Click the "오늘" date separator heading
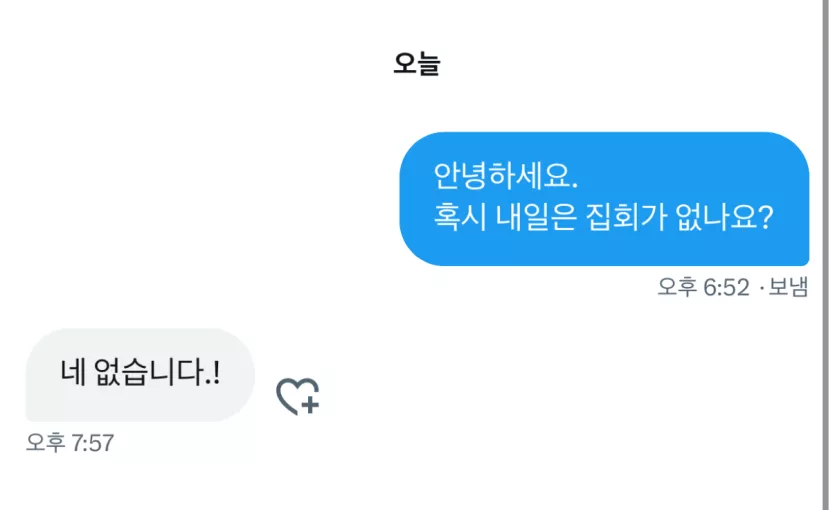This screenshot has width=835, height=510. [417, 64]
